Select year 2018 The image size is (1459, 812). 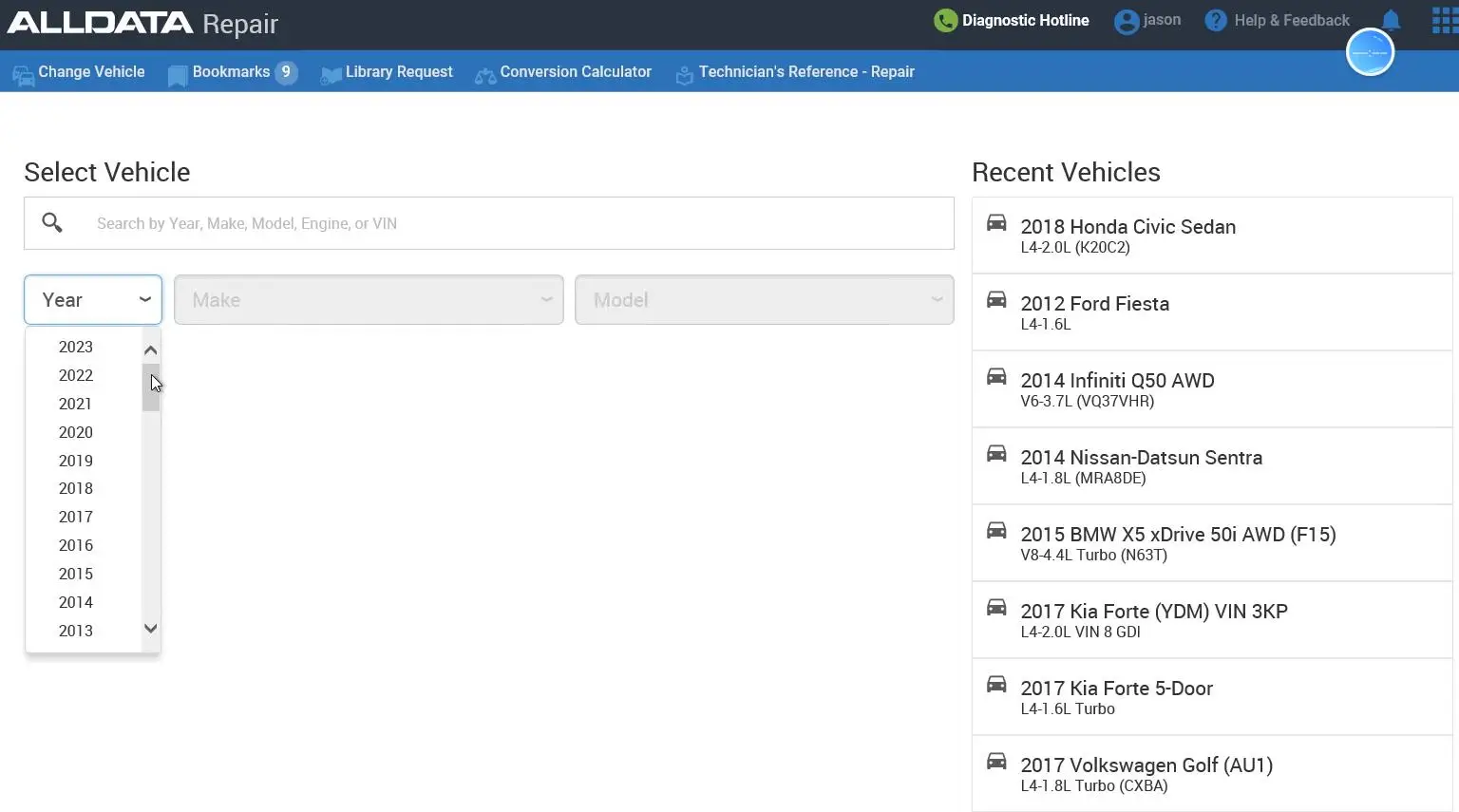76,488
